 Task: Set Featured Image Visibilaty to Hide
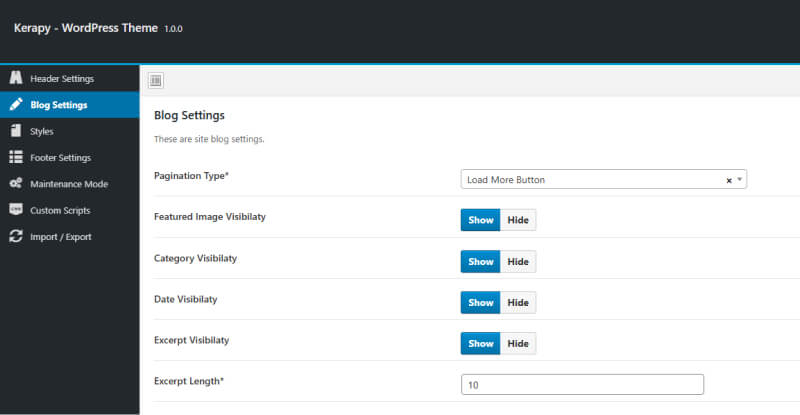click(518, 220)
